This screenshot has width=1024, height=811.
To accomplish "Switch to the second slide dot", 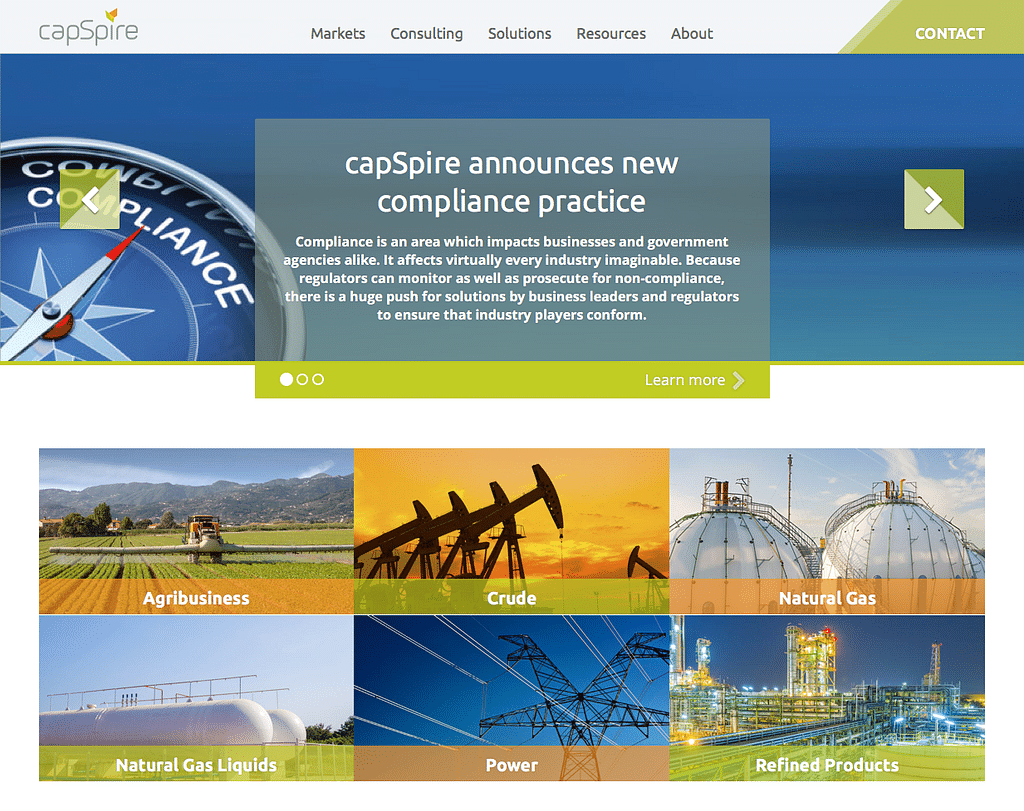I will pos(302,379).
